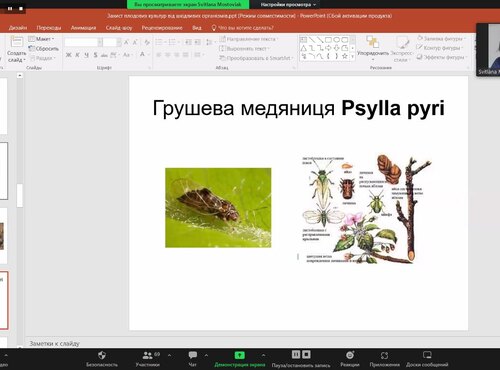Screen dimensions: 500x370
Task: Expand arrow next to Participants button
Action: tap(169, 355)
